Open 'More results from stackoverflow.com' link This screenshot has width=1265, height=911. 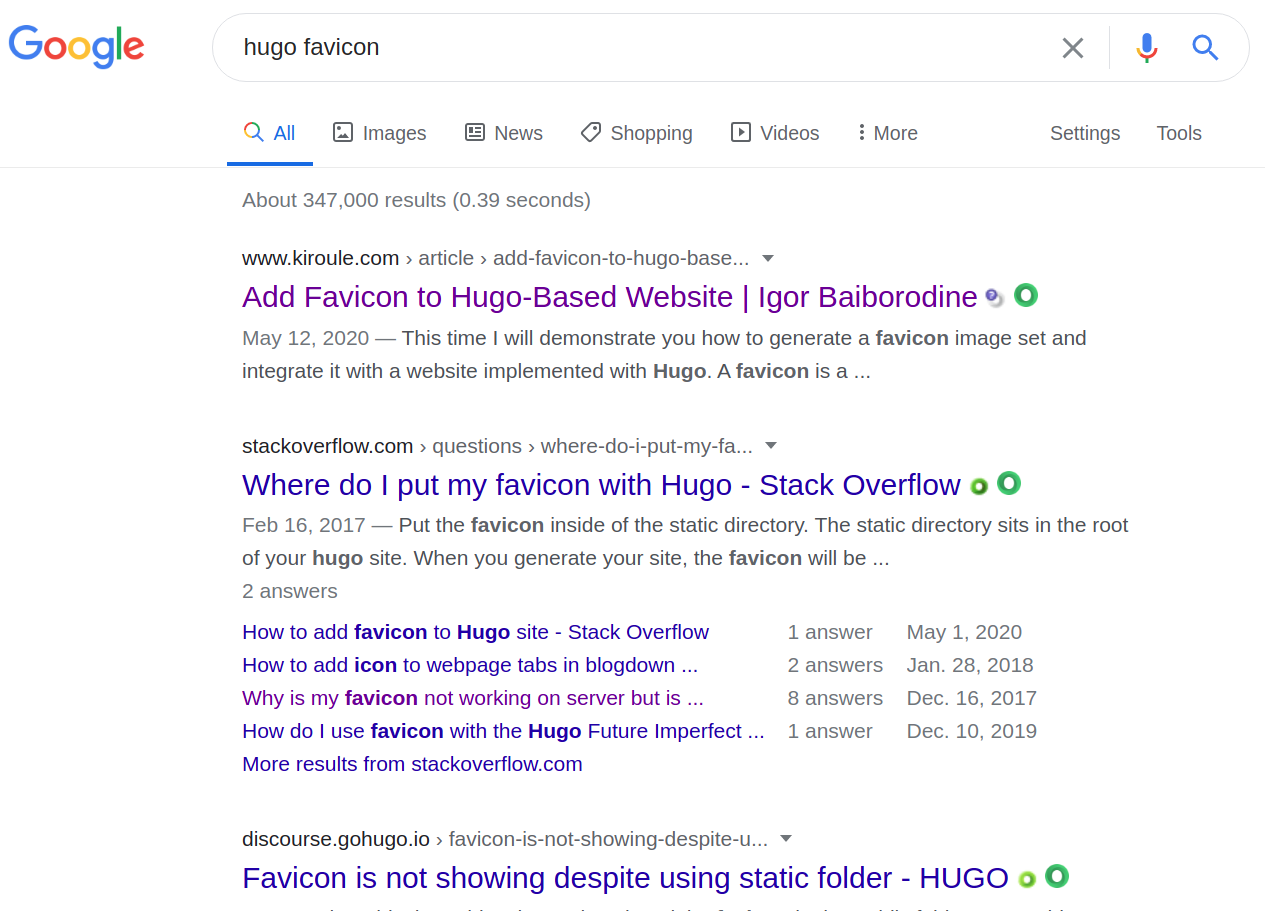(412, 764)
